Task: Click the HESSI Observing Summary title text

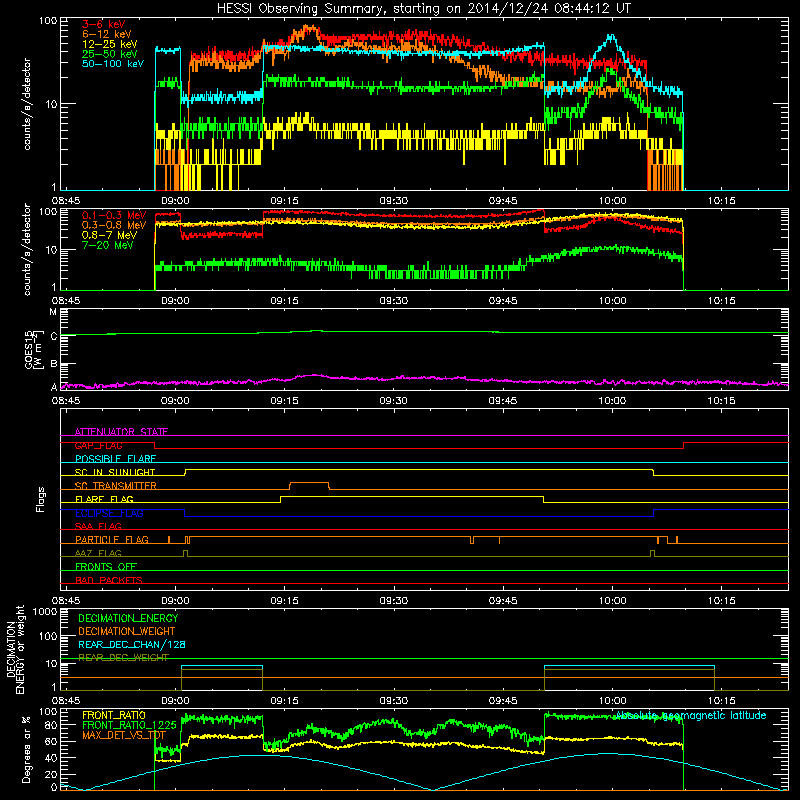Action: coord(423,9)
